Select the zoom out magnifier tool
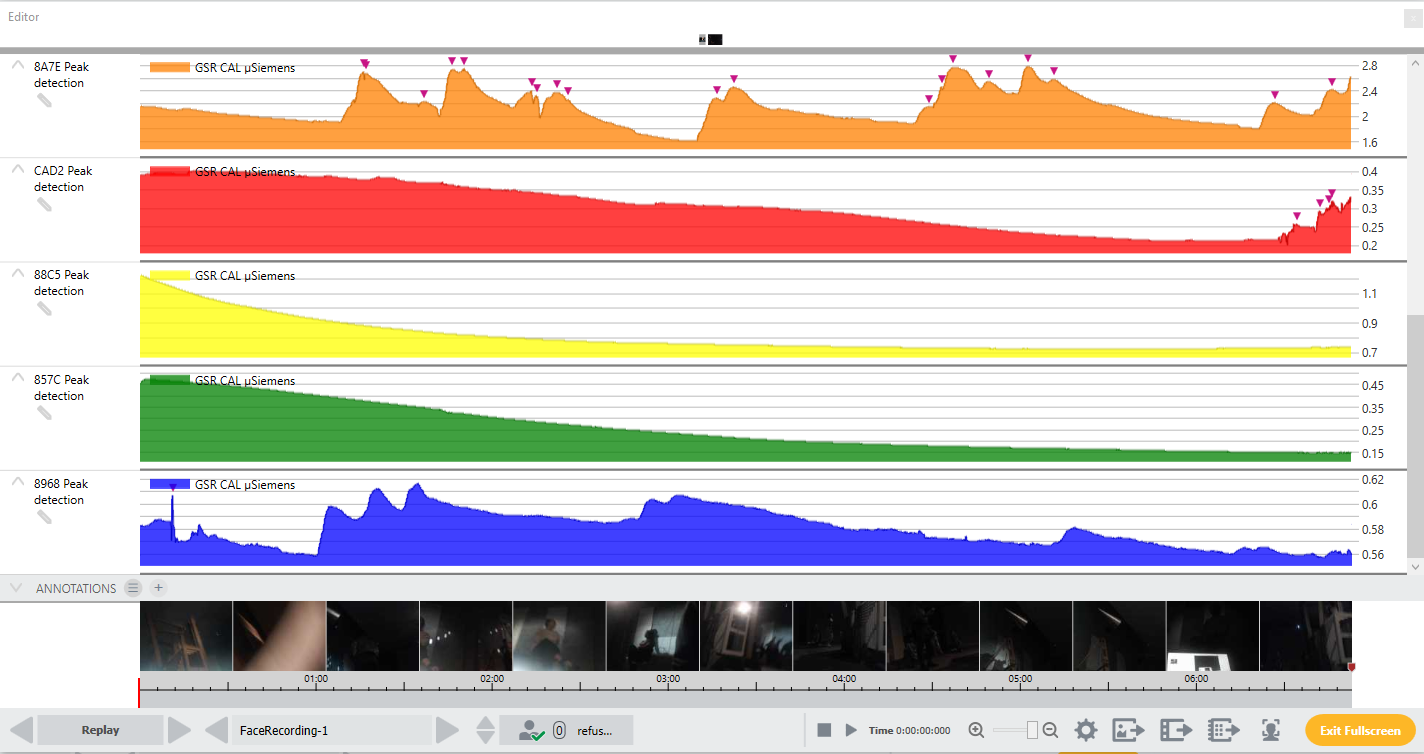1424x754 pixels. click(1048, 730)
